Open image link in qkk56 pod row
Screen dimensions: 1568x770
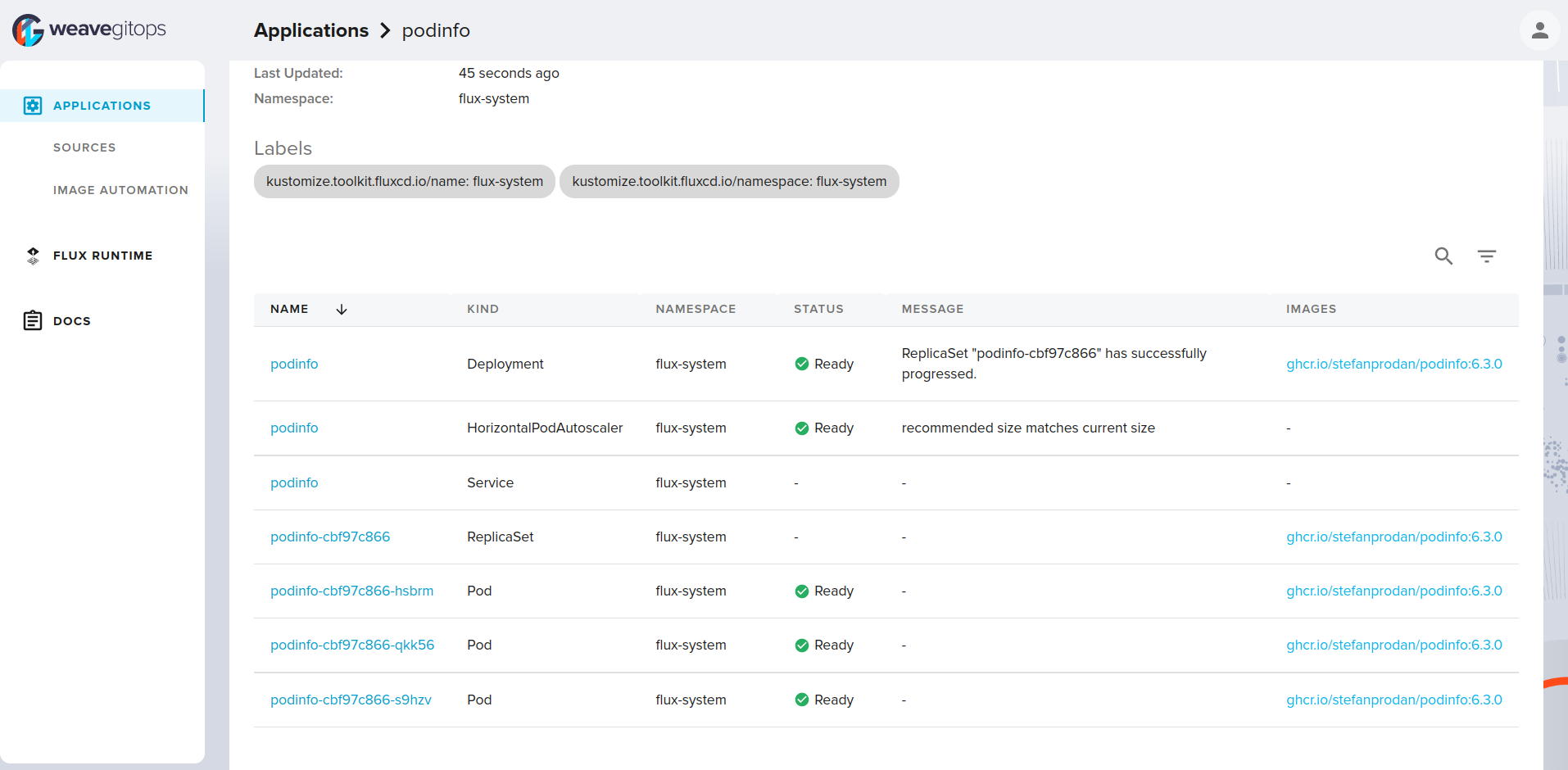(1394, 645)
